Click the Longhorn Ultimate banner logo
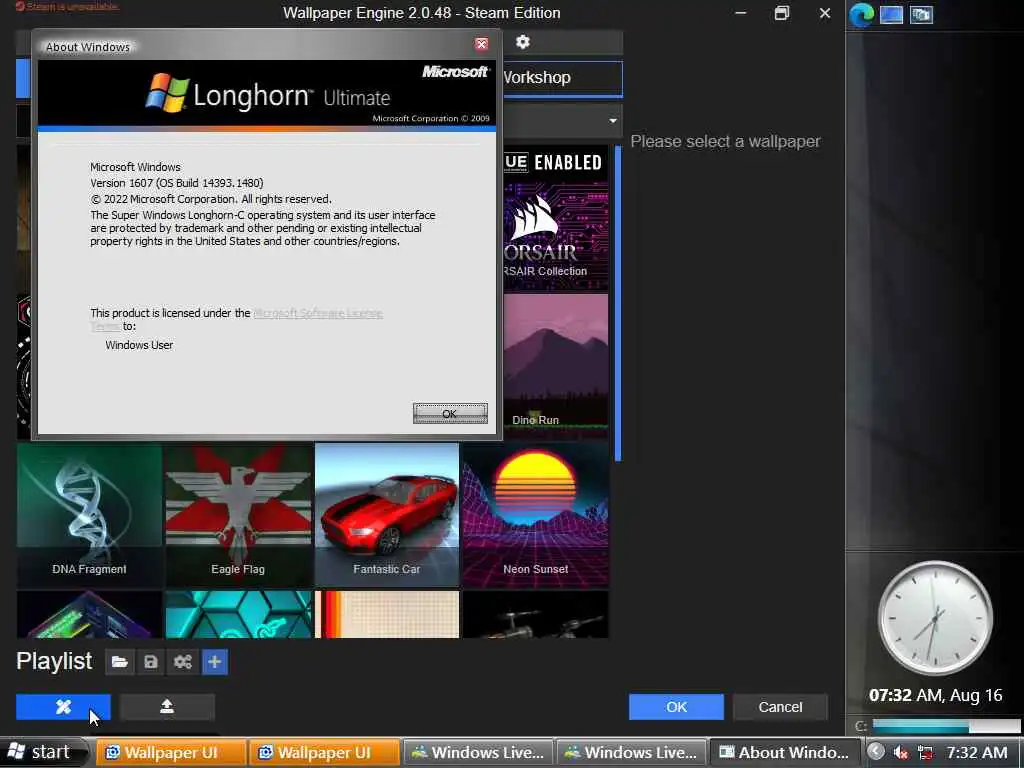This screenshot has width=1024, height=768. [268, 93]
